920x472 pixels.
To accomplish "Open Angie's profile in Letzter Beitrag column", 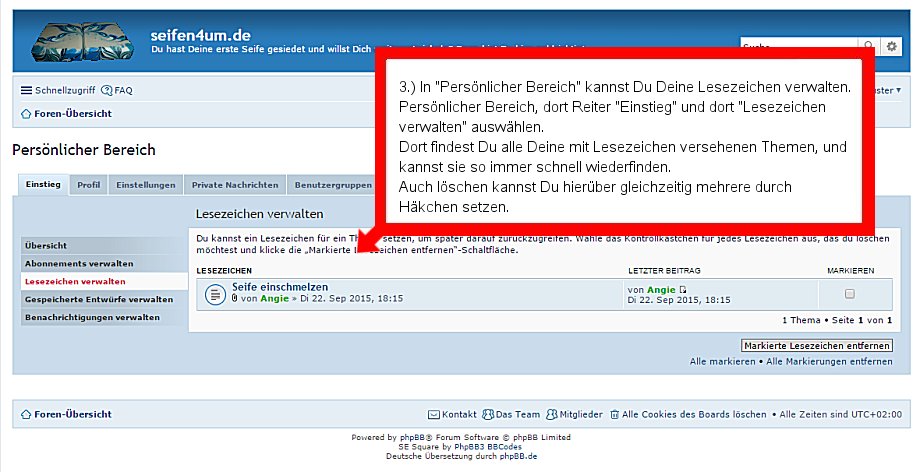I will click(x=661, y=290).
